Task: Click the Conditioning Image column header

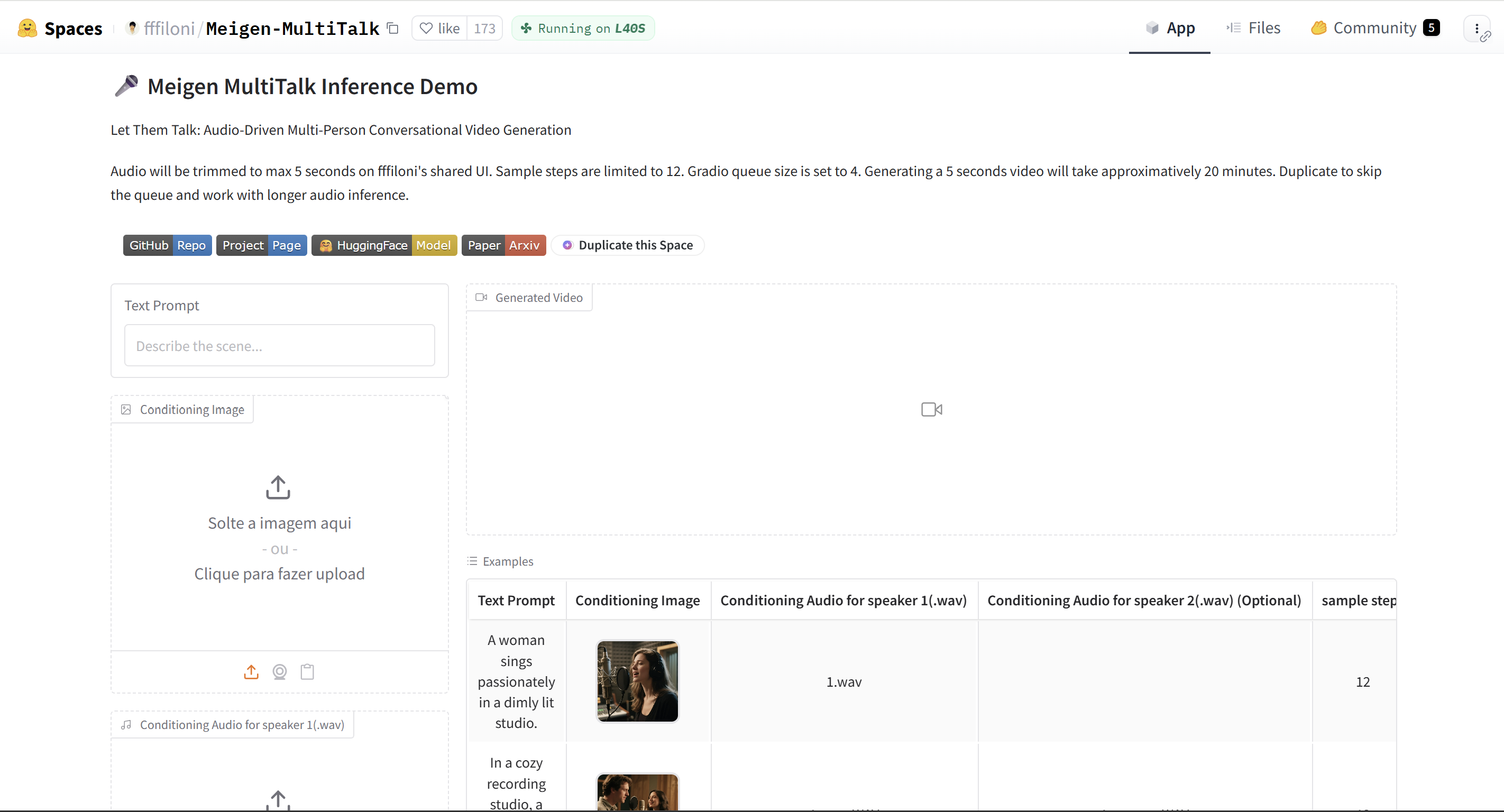Action: coord(638,600)
